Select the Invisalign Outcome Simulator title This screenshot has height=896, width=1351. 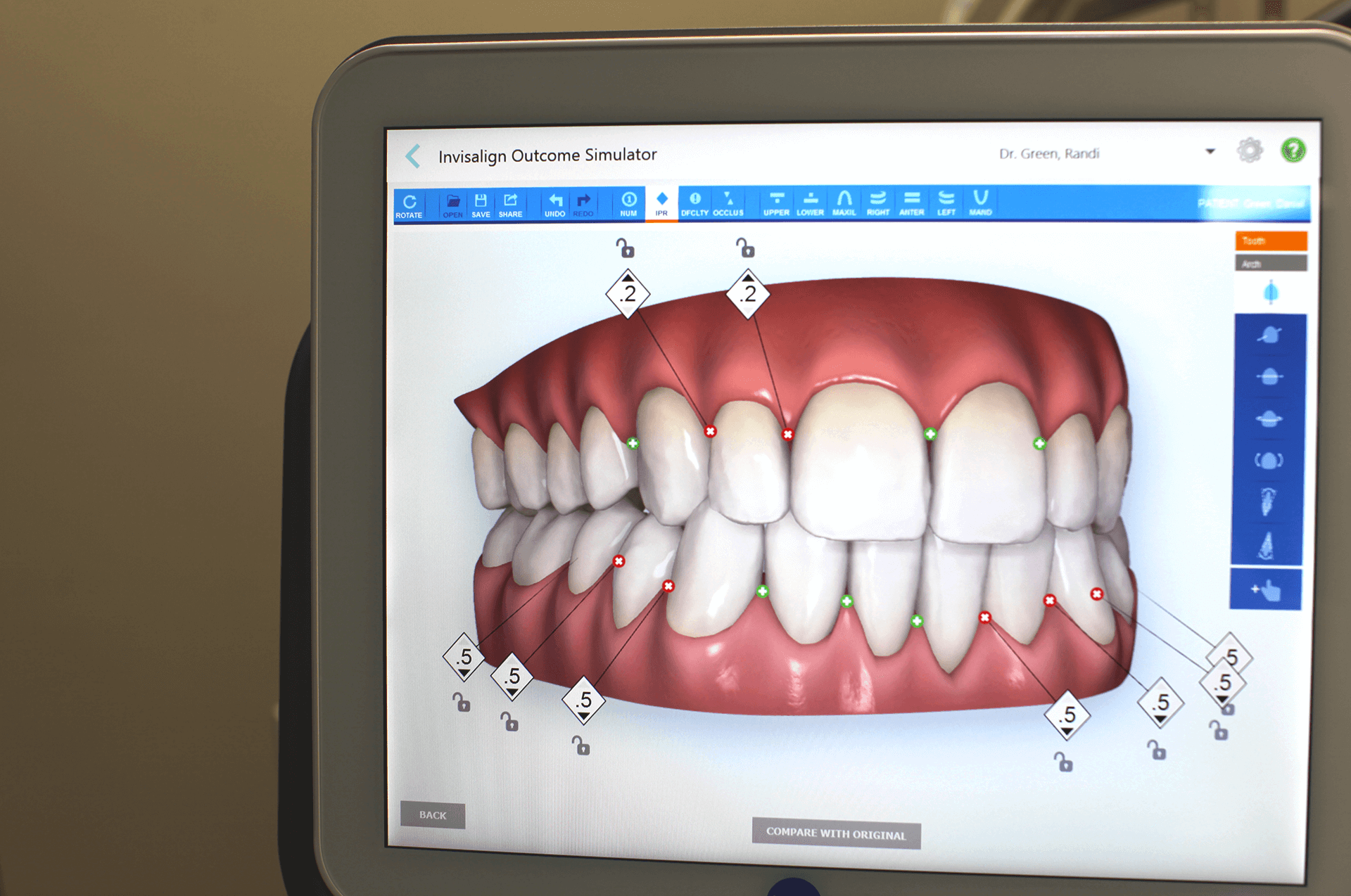point(547,155)
